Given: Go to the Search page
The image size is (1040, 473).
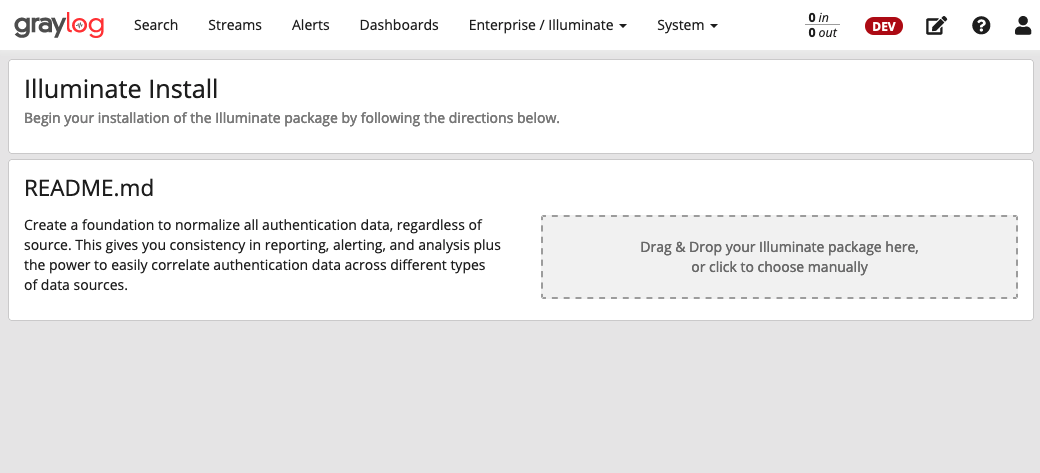Looking at the screenshot, I should [x=156, y=25].
